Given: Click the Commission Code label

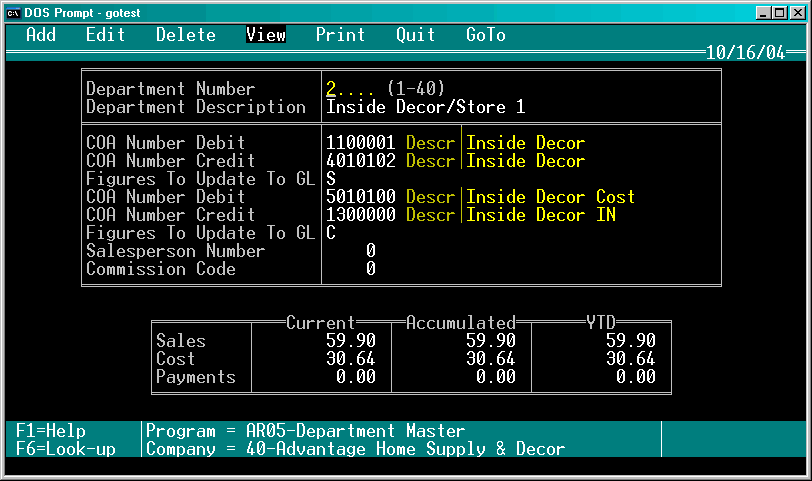Looking at the screenshot, I should point(161,269).
